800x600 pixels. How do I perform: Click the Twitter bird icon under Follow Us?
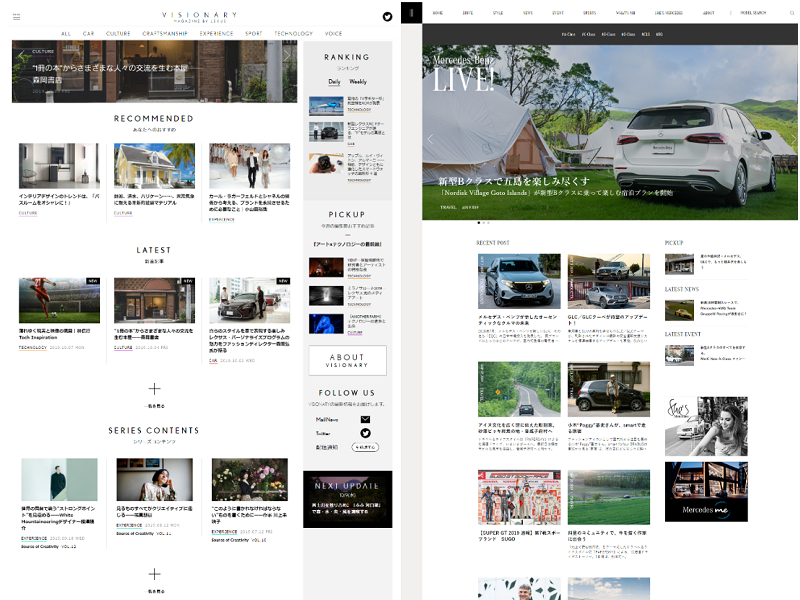(365, 433)
